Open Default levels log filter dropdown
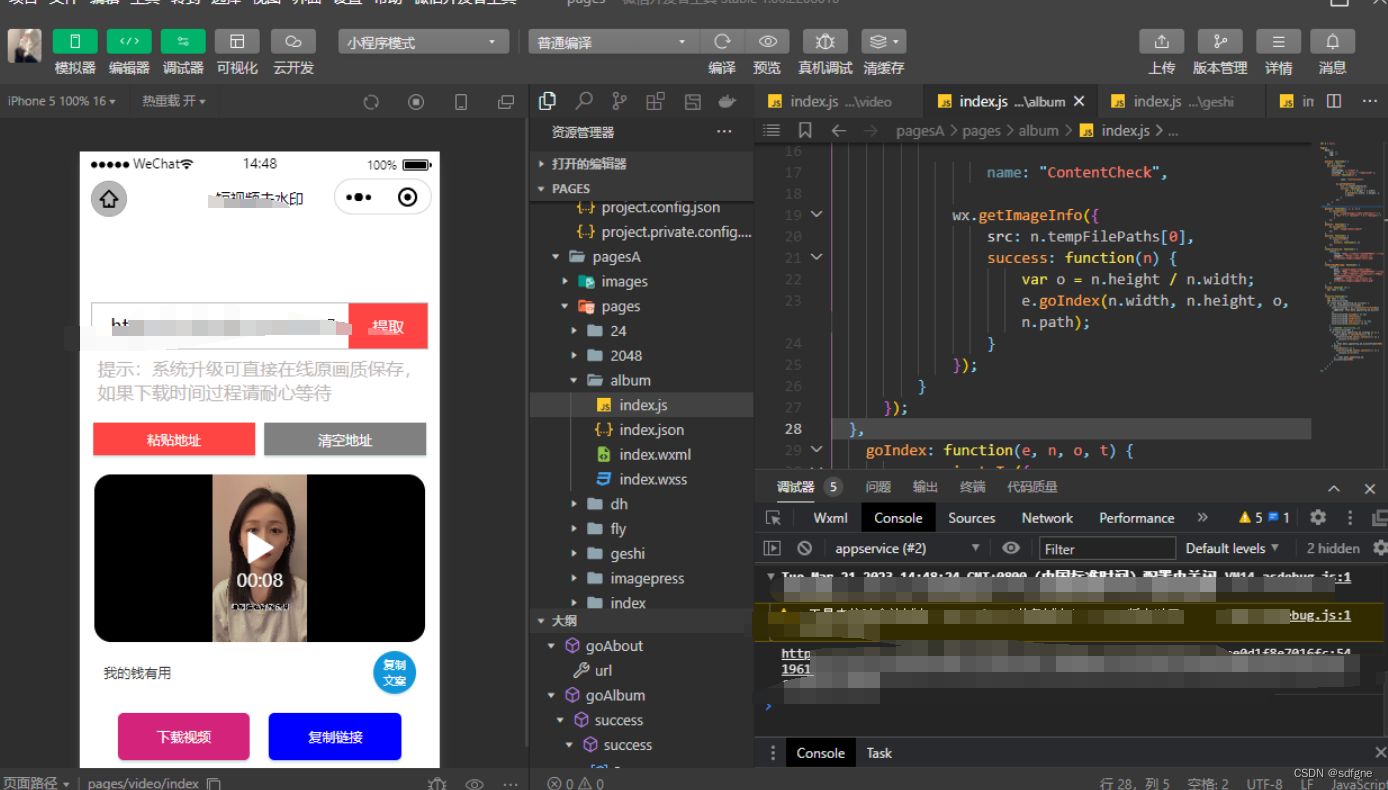 1232,548
